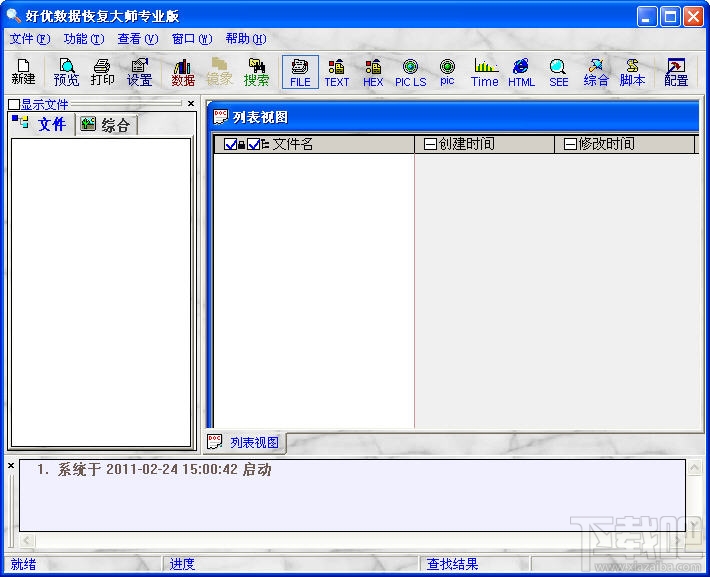Click the Time chart toolbar icon
This screenshot has width=710, height=577.
coord(485,72)
